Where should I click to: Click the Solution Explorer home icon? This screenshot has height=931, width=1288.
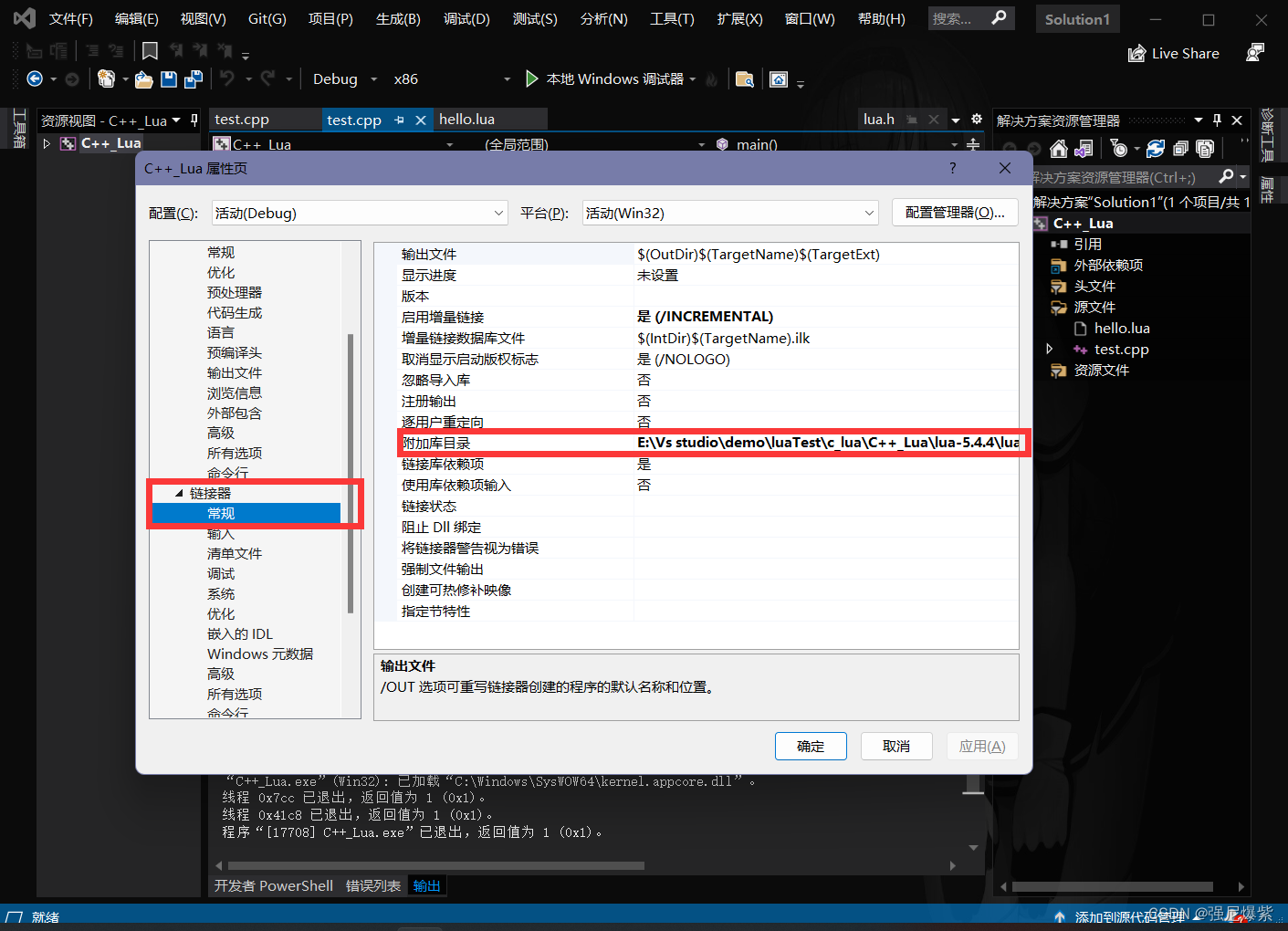(1058, 149)
